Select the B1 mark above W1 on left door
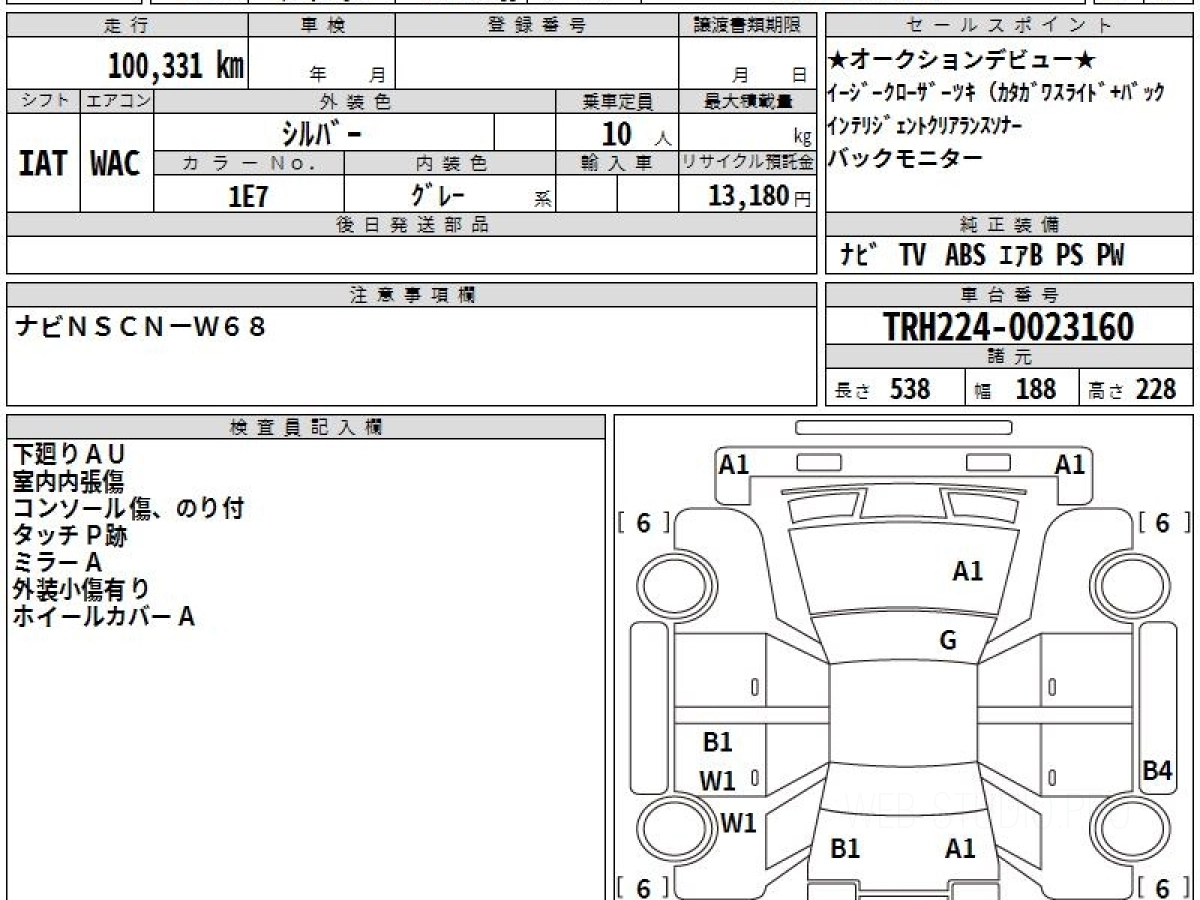 717,742
